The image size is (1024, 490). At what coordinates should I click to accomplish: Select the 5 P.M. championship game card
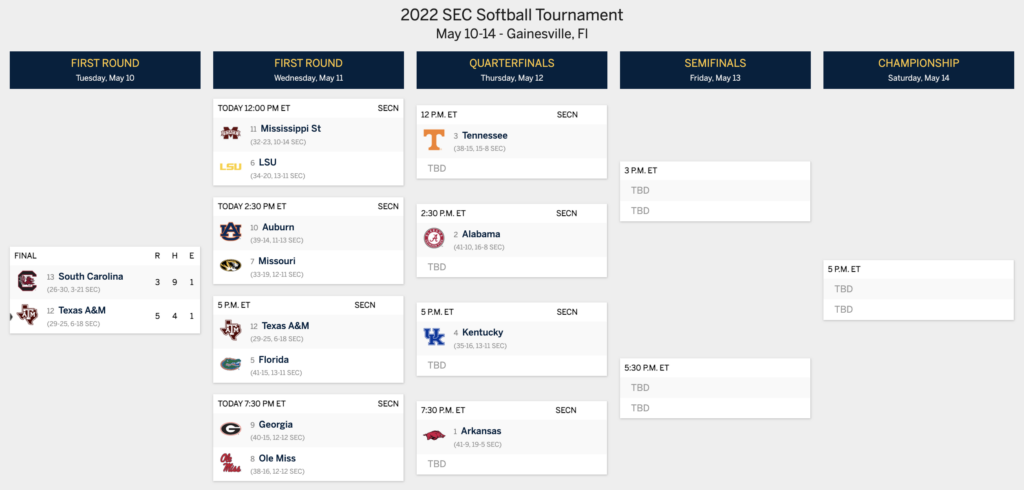click(x=918, y=289)
